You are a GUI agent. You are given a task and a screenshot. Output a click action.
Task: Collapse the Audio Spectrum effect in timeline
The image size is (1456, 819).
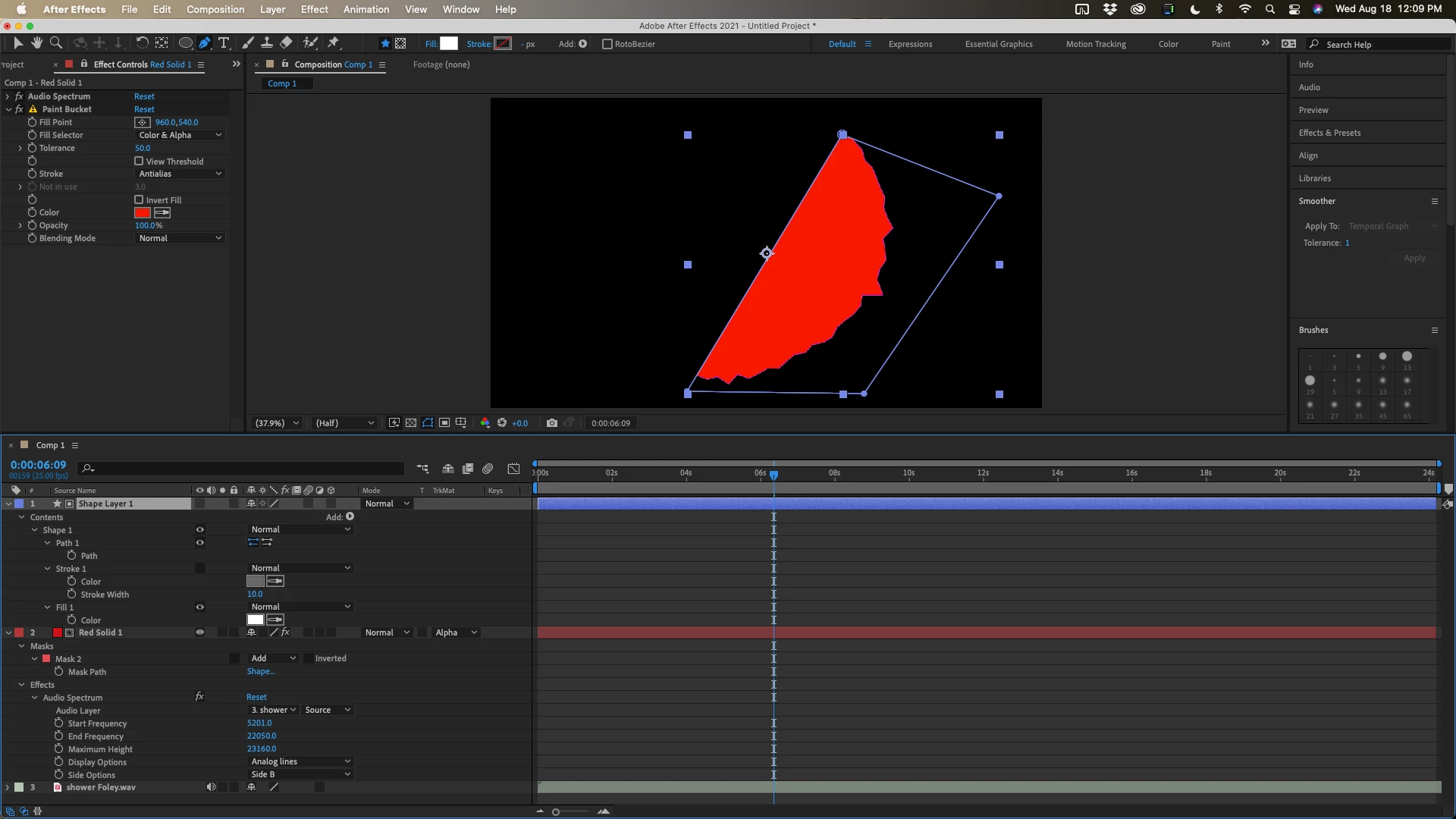click(35, 698)
